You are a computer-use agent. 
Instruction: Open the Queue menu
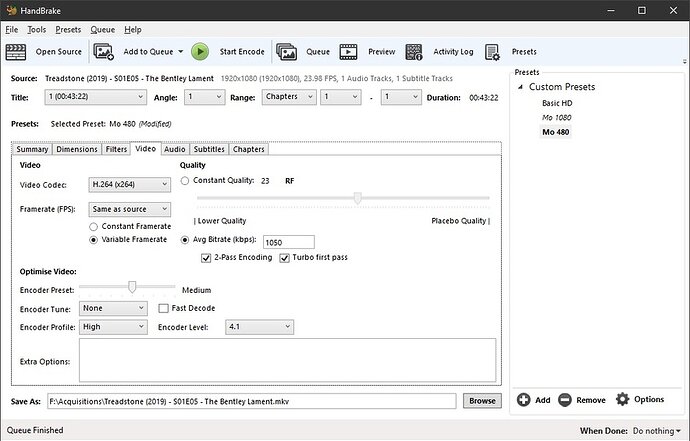coord(103,29)
